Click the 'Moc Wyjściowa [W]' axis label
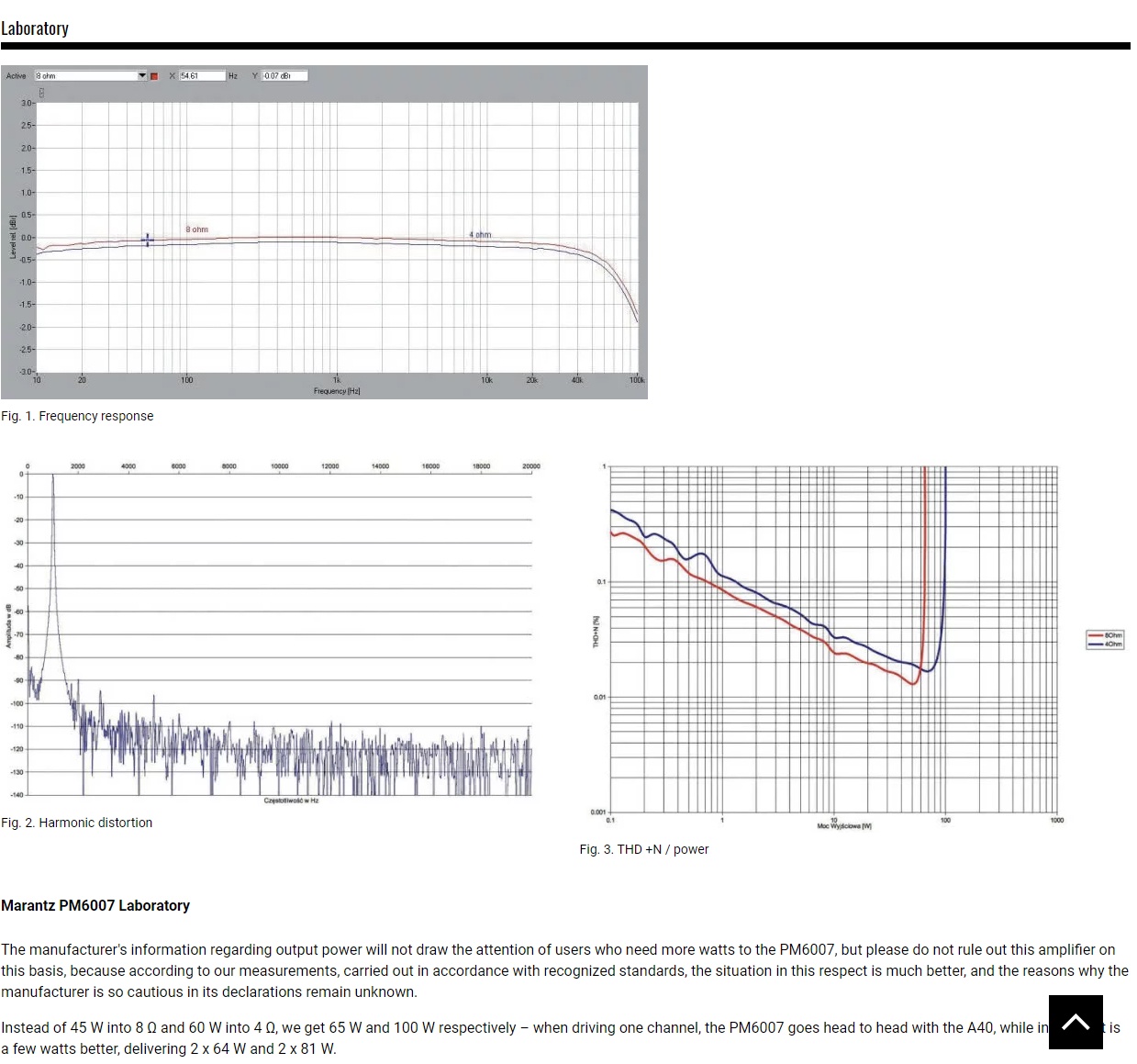This screenshot has height=1064, width=1137. pos(844,826)
